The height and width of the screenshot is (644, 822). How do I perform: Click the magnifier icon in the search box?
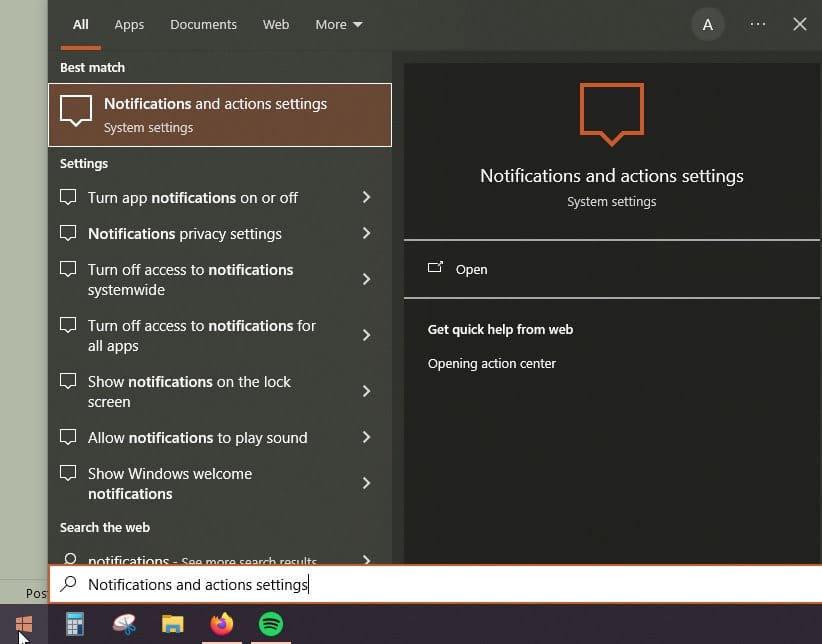69,584
